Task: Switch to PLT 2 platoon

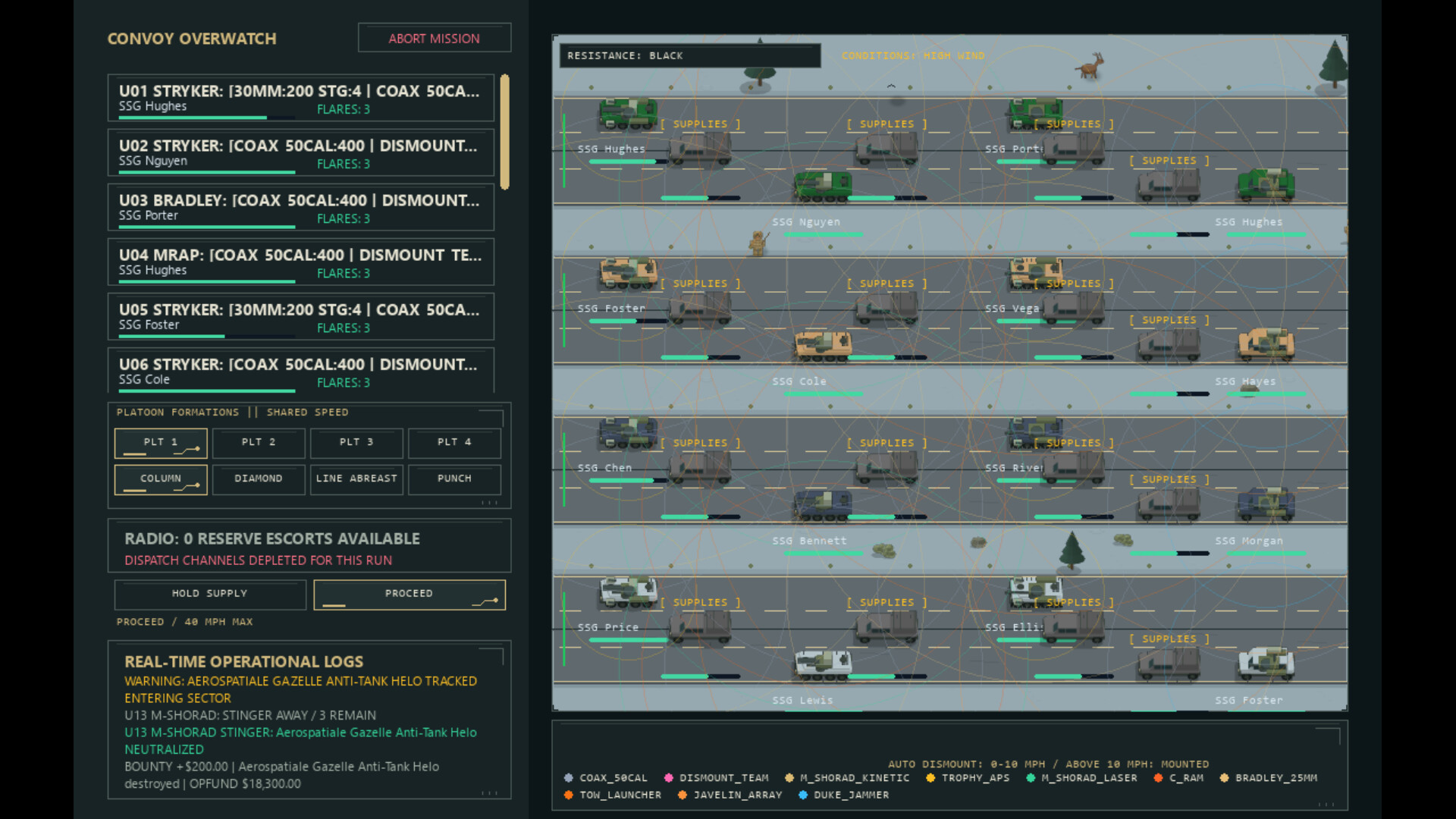Action: [259, 443]
